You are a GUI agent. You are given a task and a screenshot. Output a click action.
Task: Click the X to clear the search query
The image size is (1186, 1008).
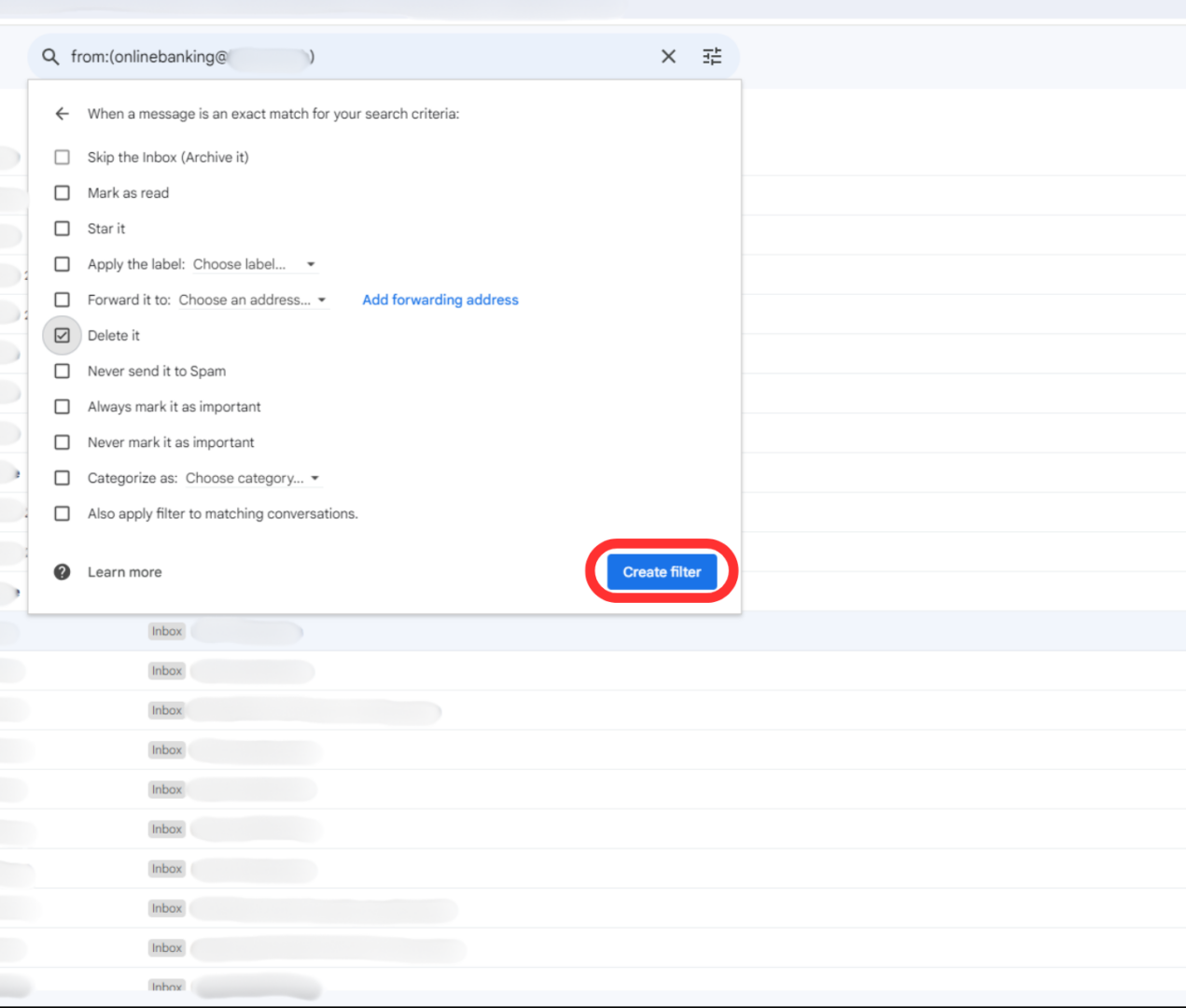[668, 56]
